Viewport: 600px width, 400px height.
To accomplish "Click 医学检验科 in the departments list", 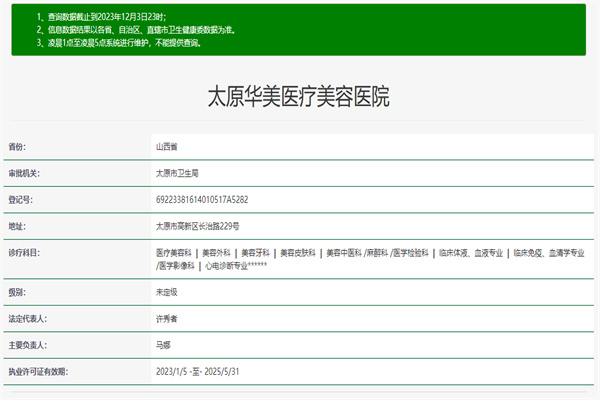I will [411, 253].
